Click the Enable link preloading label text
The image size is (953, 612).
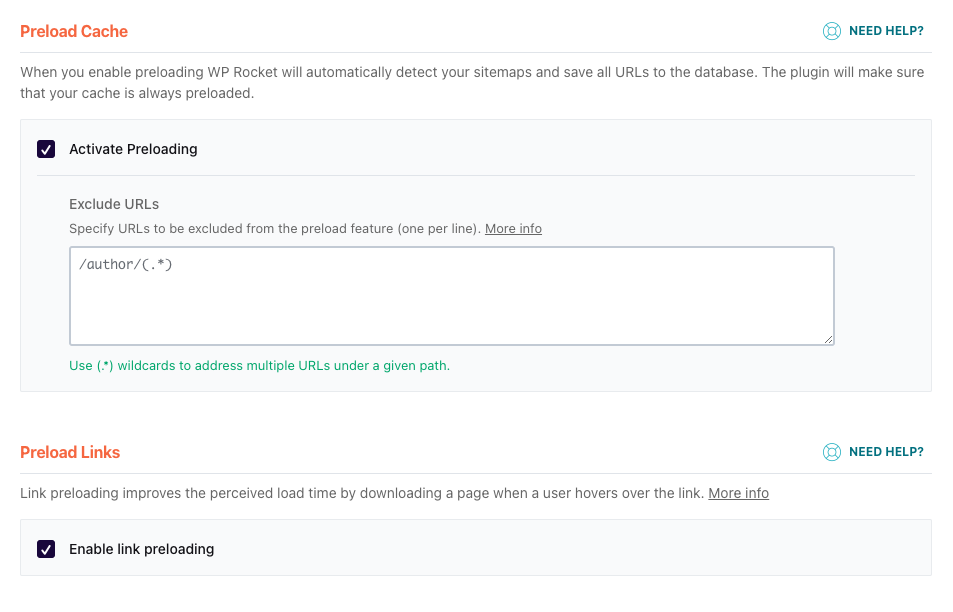point(142,549)
